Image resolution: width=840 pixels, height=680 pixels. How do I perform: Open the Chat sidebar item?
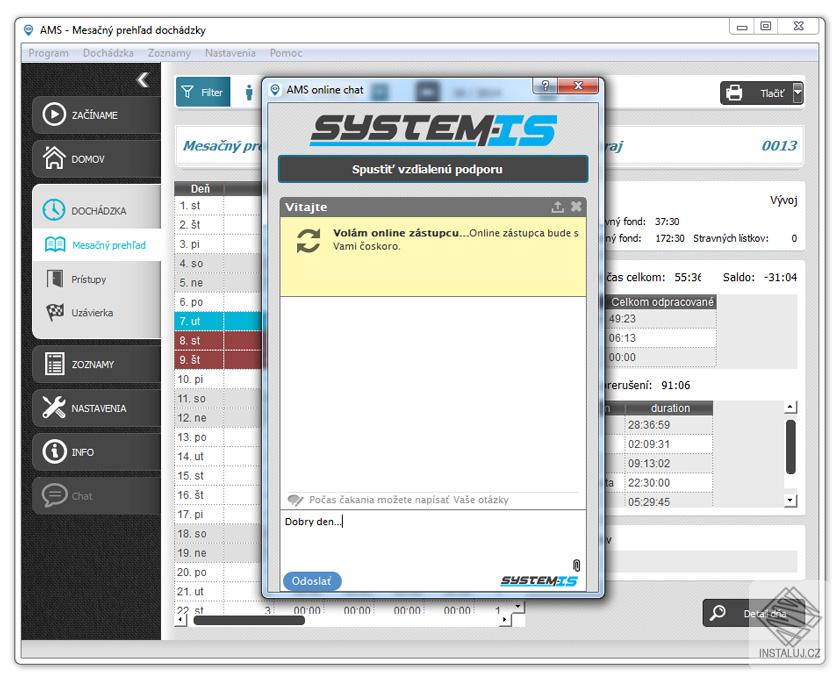[96, 496]
